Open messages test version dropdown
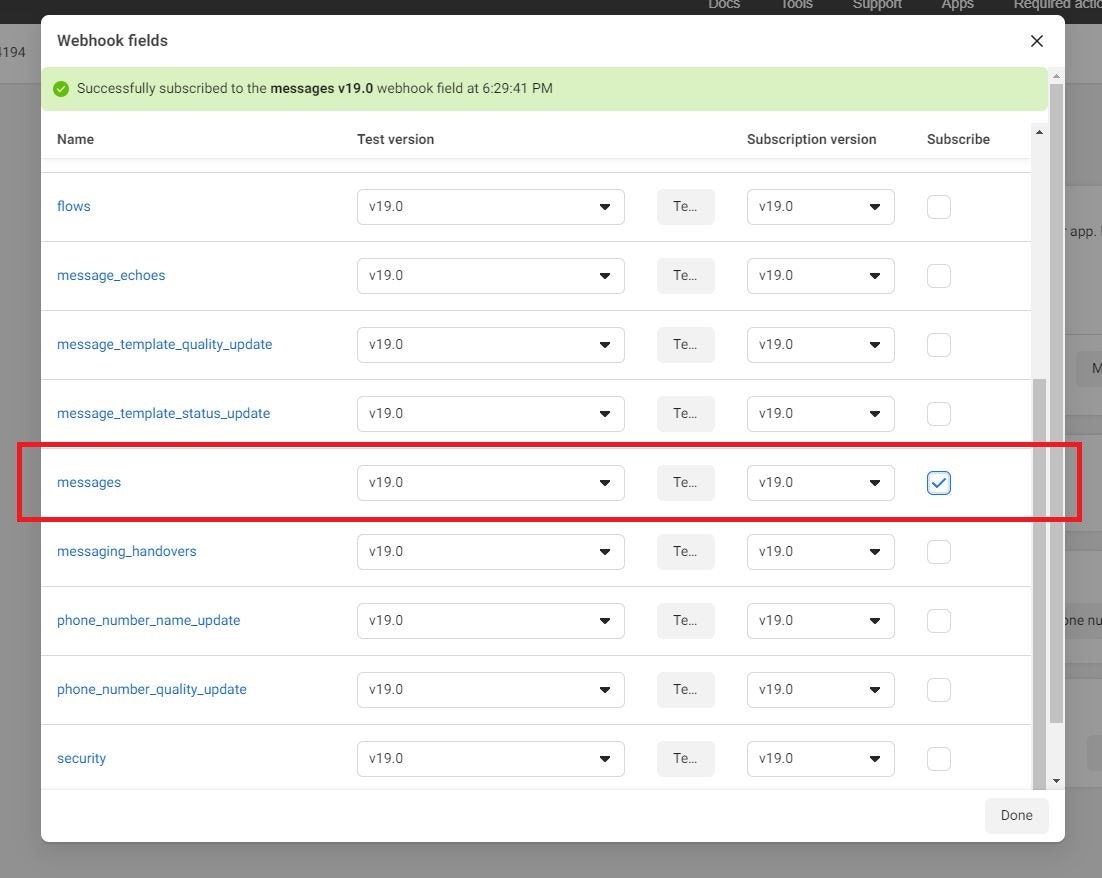The height and width of the screenshot is (878, 1102). (x=491, y=482)
